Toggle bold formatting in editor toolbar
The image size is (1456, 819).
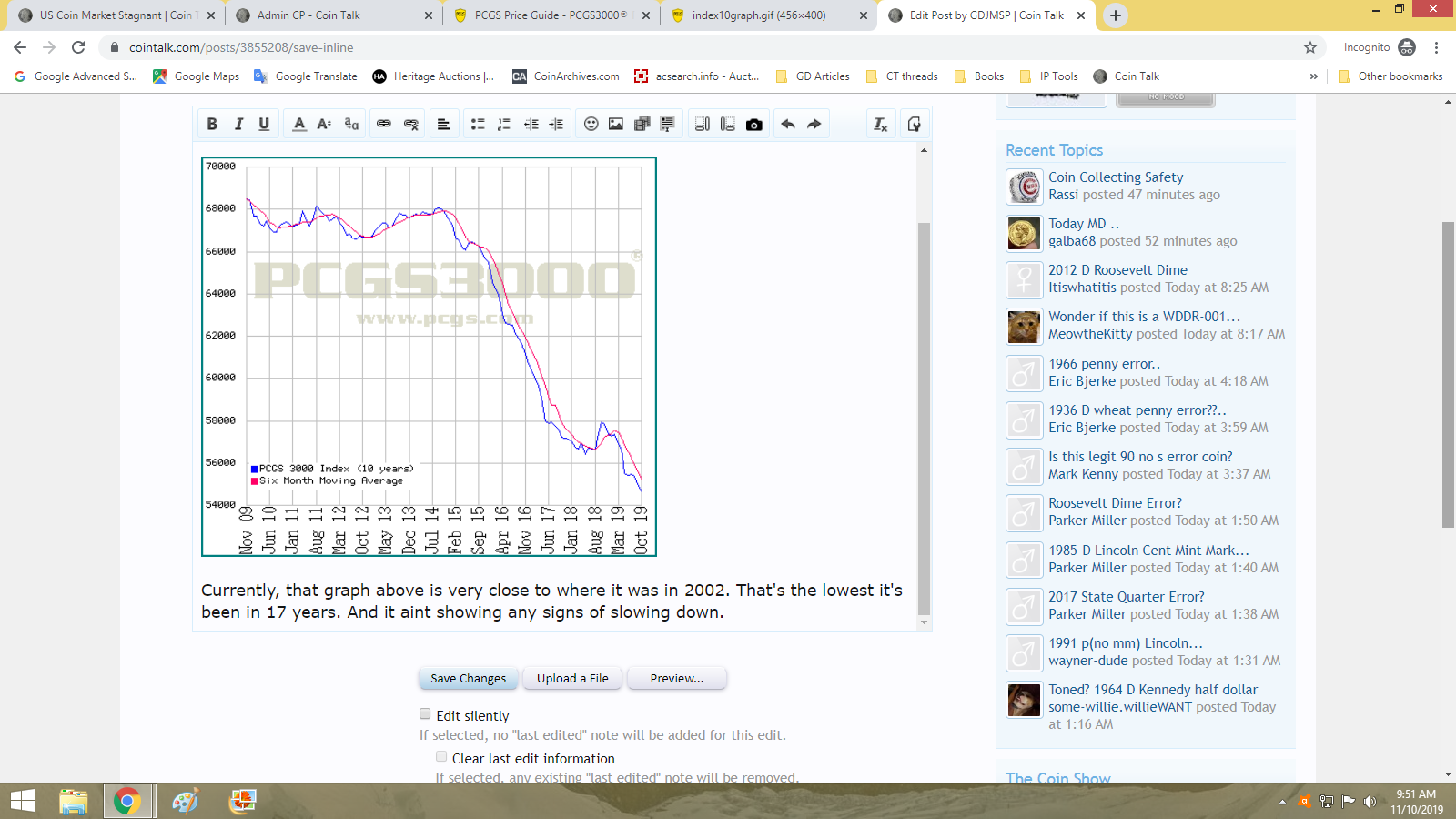[x=212, y=124]
